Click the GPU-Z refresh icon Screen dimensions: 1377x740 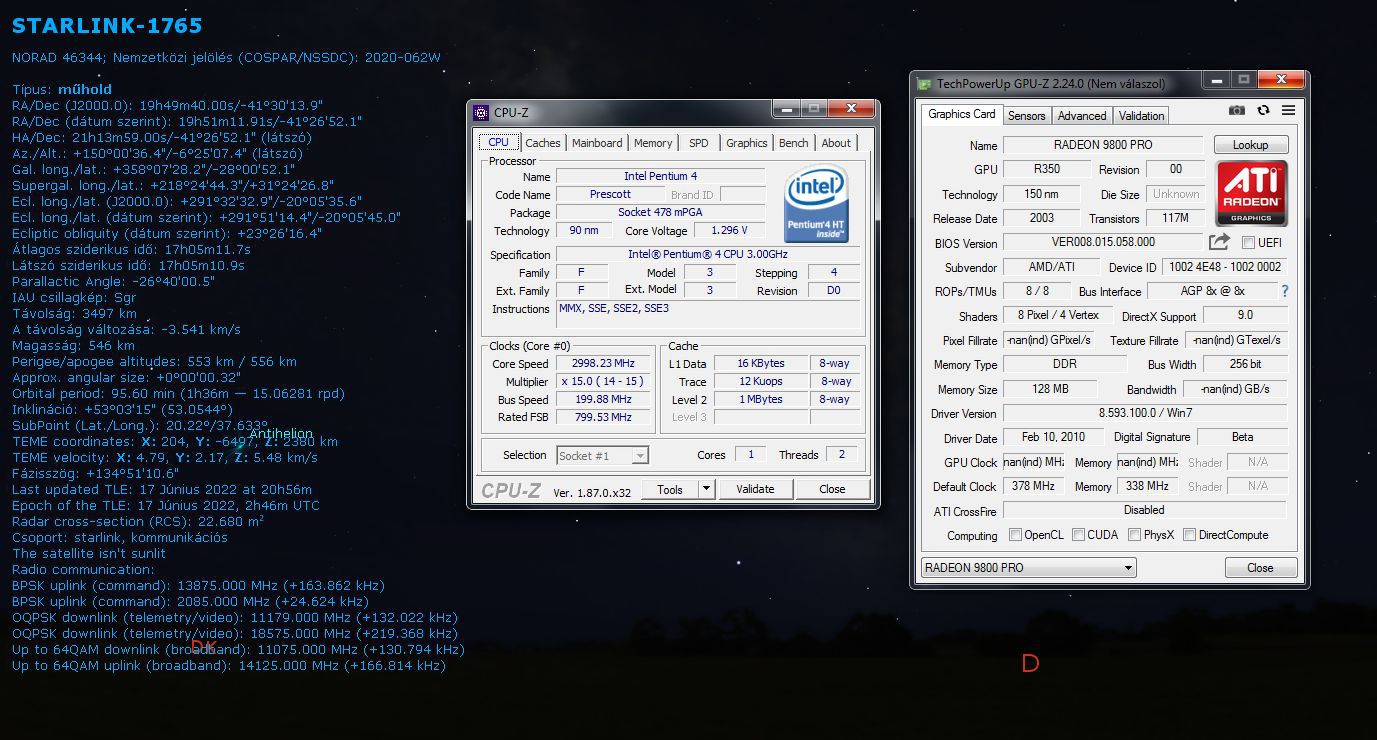[1264, 111]
